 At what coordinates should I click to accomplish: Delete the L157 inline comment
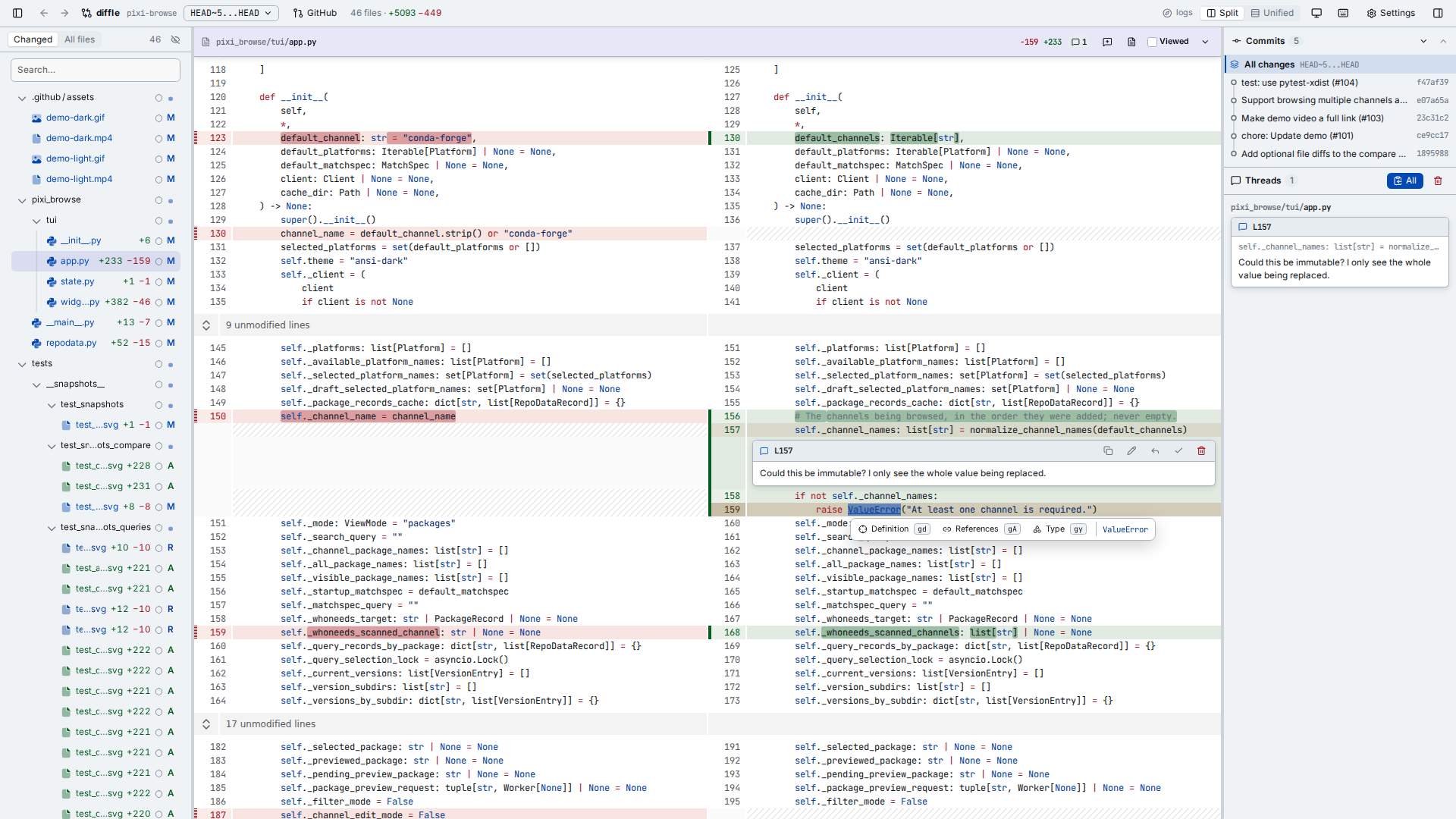pyautogui.click(x=1201, y=450)
